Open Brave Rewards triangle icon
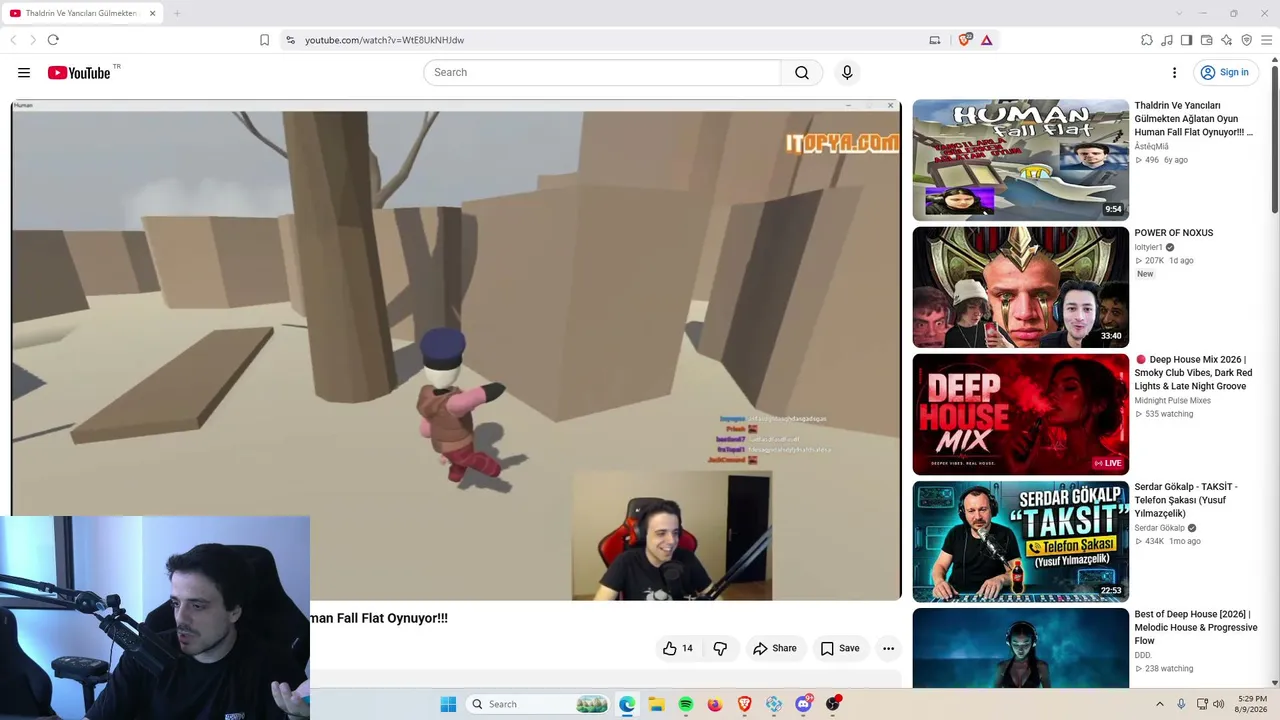This screenshot has width=1280, height=720. (986, 40)
